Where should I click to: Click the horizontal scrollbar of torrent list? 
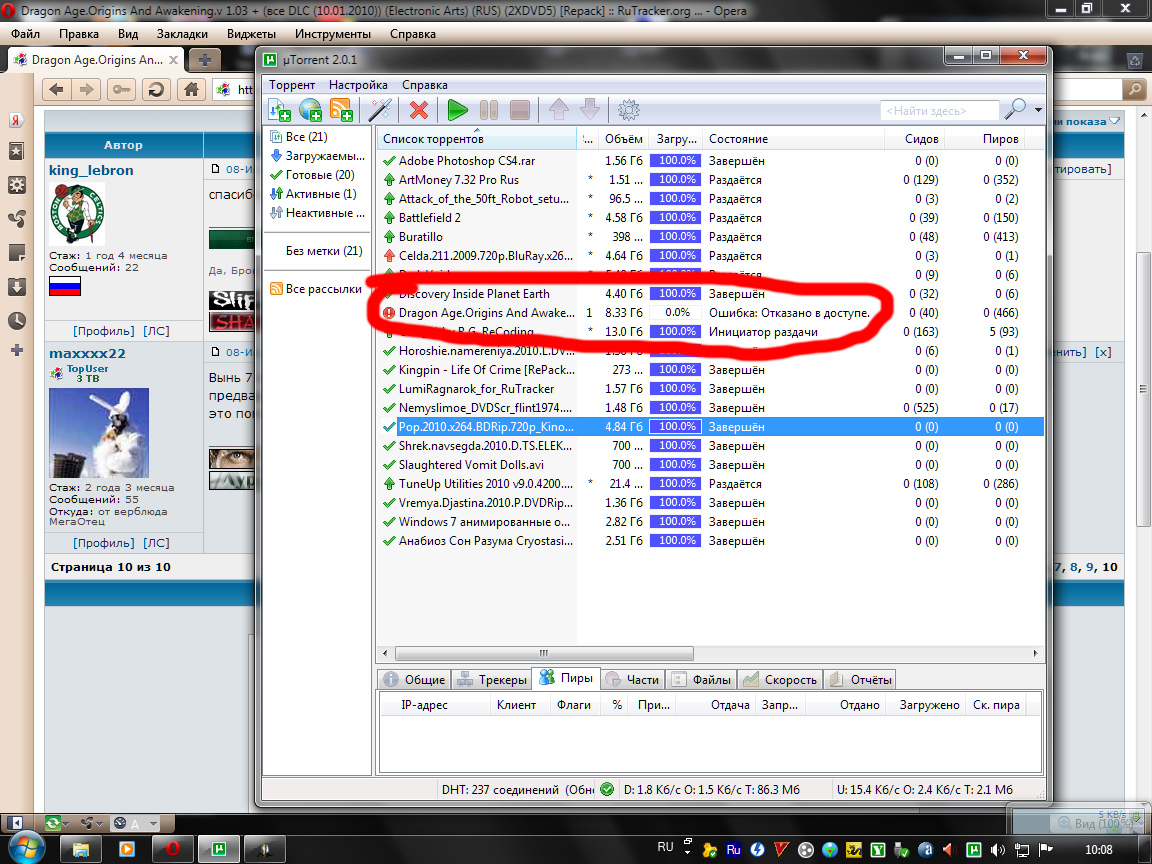544,653
